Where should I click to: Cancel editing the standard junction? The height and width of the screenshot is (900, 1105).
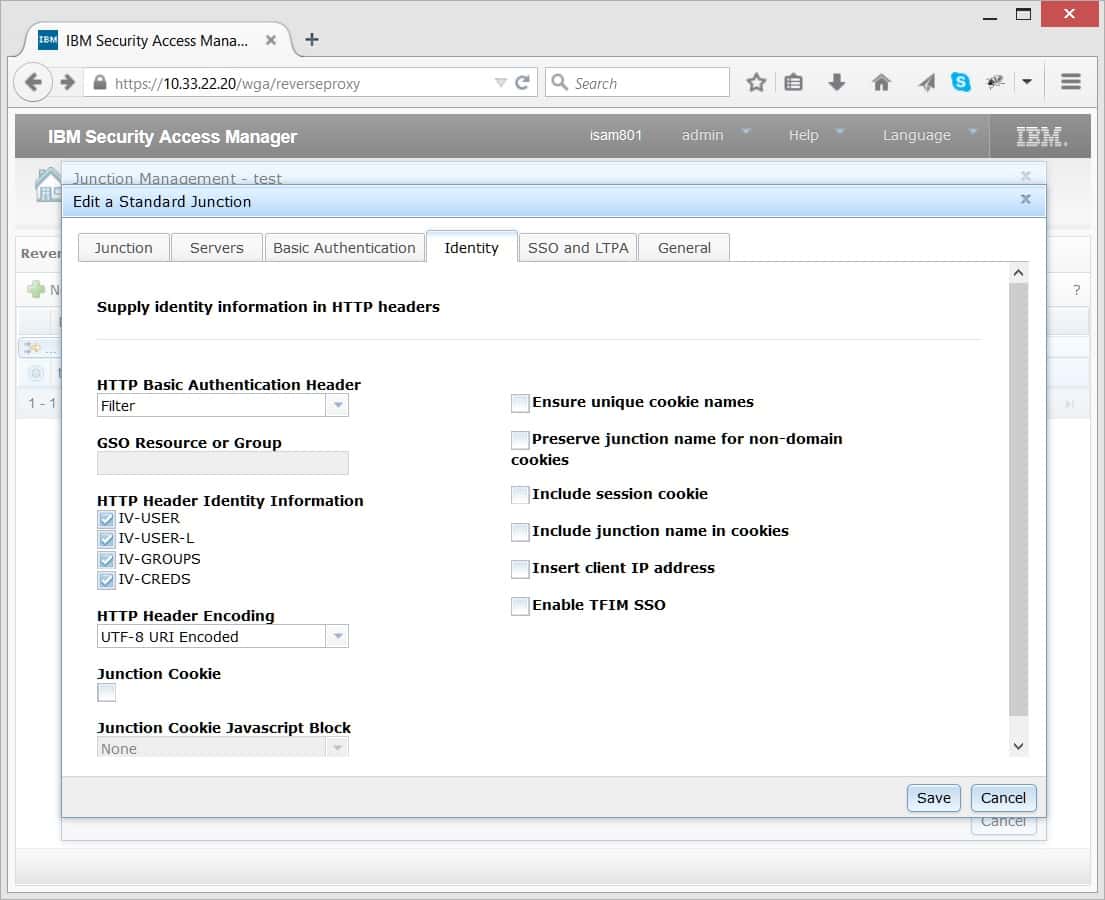click(x=1003, y=798)
